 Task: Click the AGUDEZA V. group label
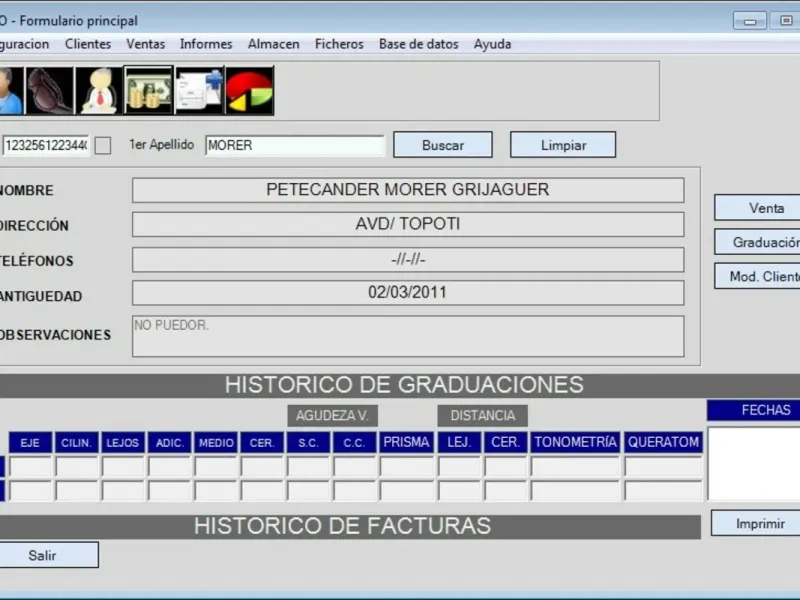(x=332, y=416)
